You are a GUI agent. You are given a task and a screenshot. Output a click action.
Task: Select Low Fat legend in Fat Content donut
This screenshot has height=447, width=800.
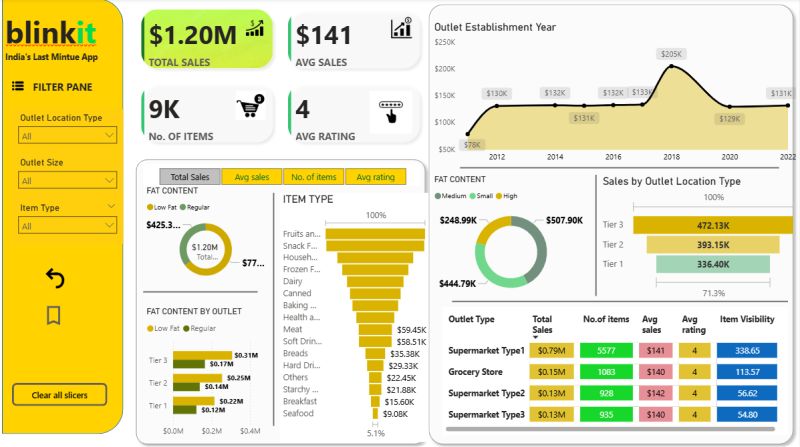[x=161, y=207]
